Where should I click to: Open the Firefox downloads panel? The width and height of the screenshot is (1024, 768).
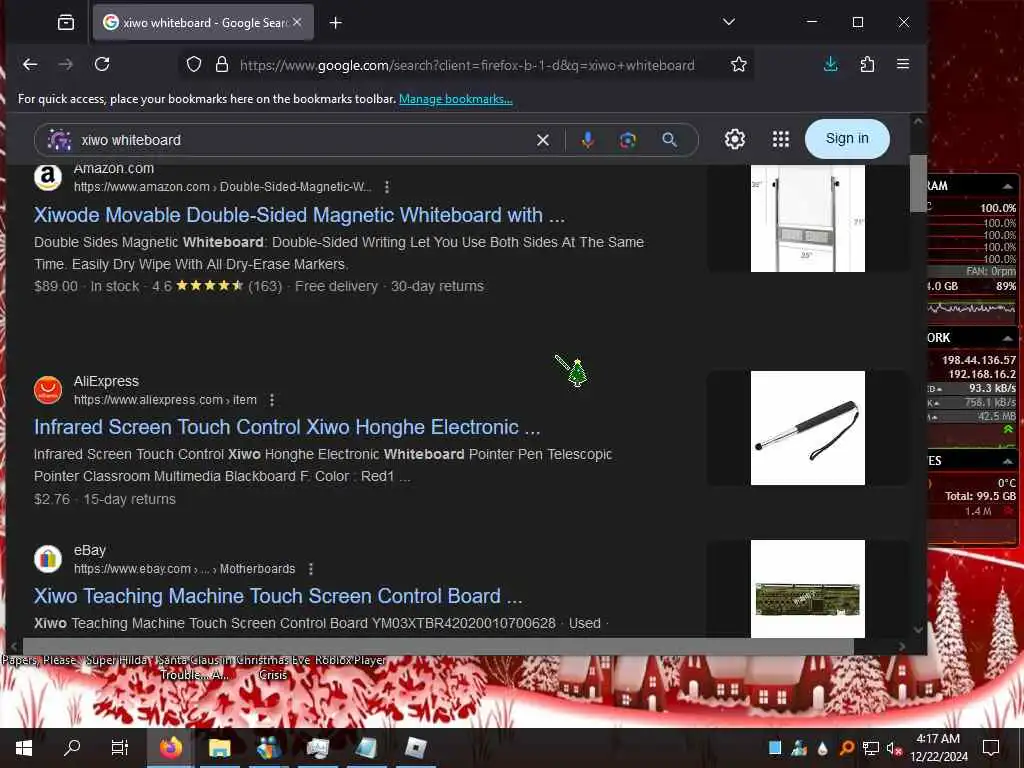pyautogui.click(x=831, y=64)
